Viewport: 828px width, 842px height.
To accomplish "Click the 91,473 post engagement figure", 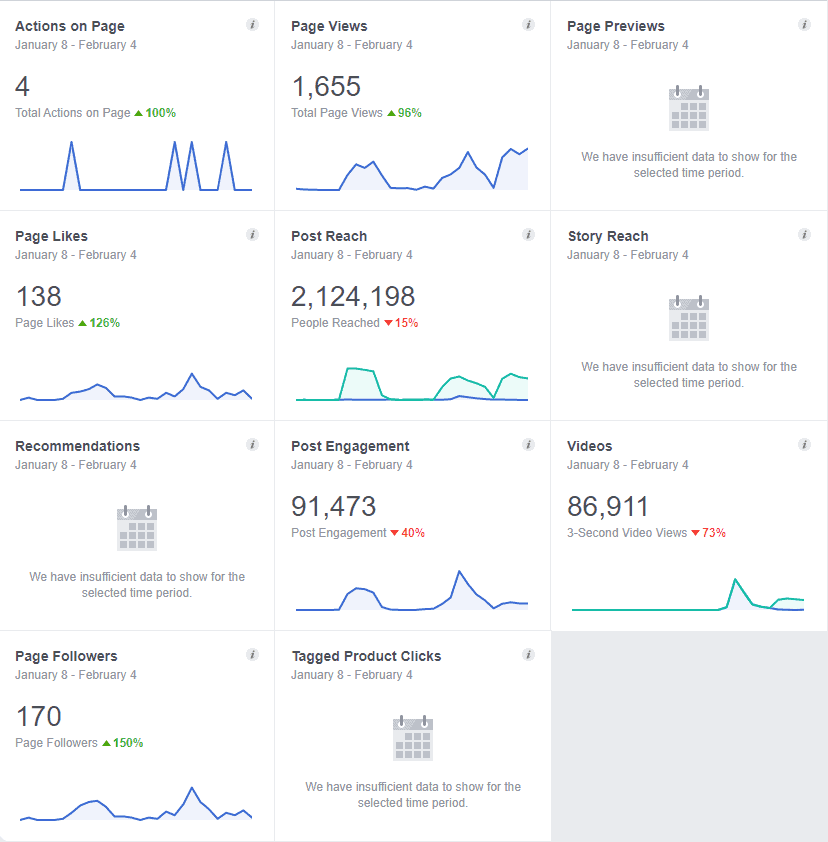I will coord(333,506).
